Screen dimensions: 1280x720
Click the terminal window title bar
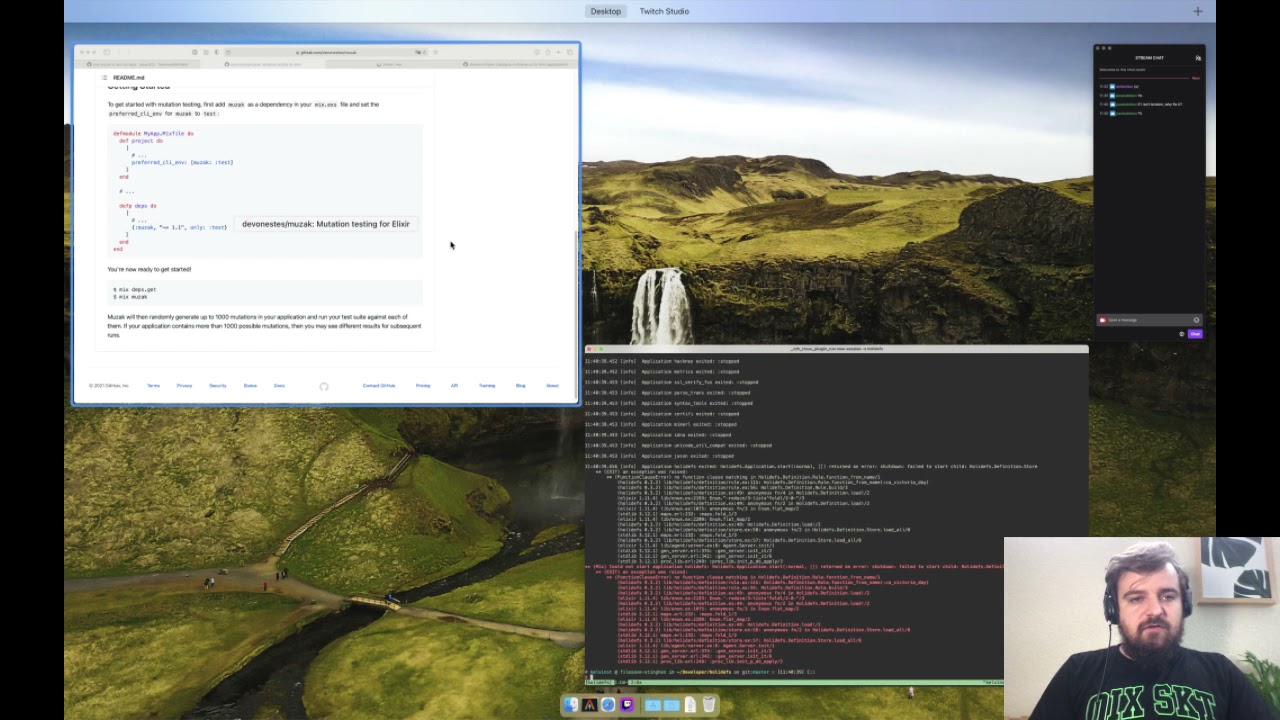[836, 349]
